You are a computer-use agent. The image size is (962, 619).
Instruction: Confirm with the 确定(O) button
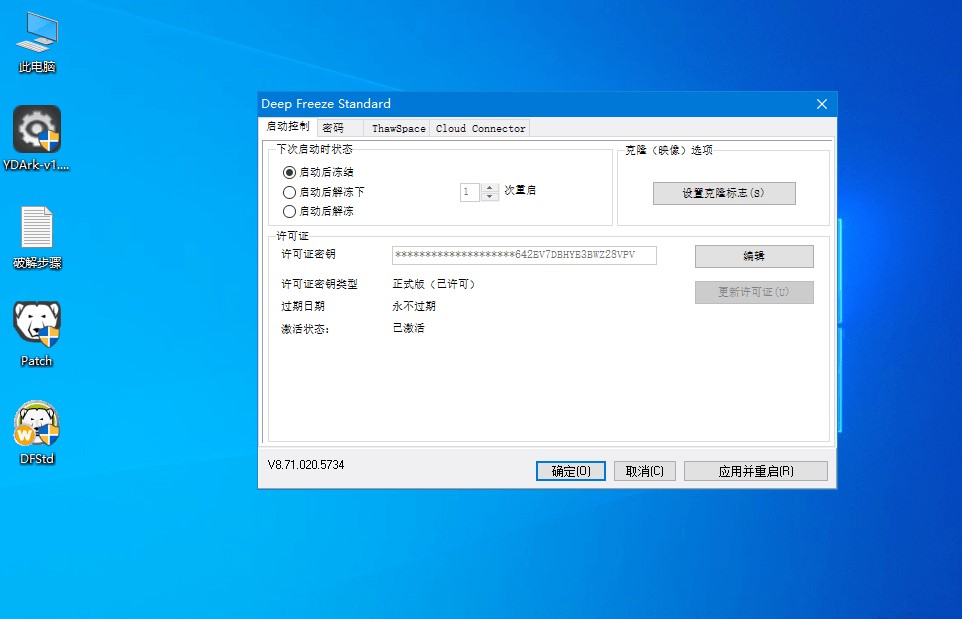tap(571, 471)
